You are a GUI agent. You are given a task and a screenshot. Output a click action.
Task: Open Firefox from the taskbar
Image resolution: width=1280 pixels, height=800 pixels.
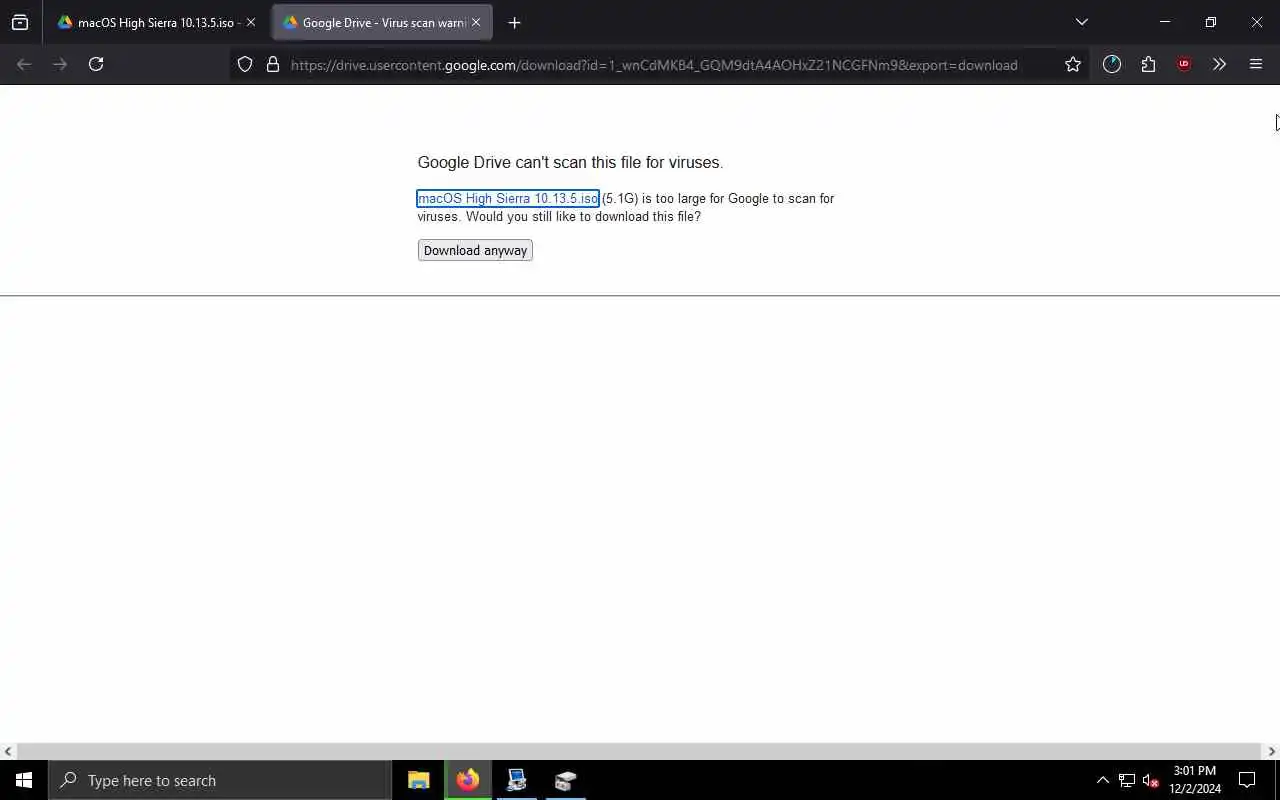click(468, 780)
